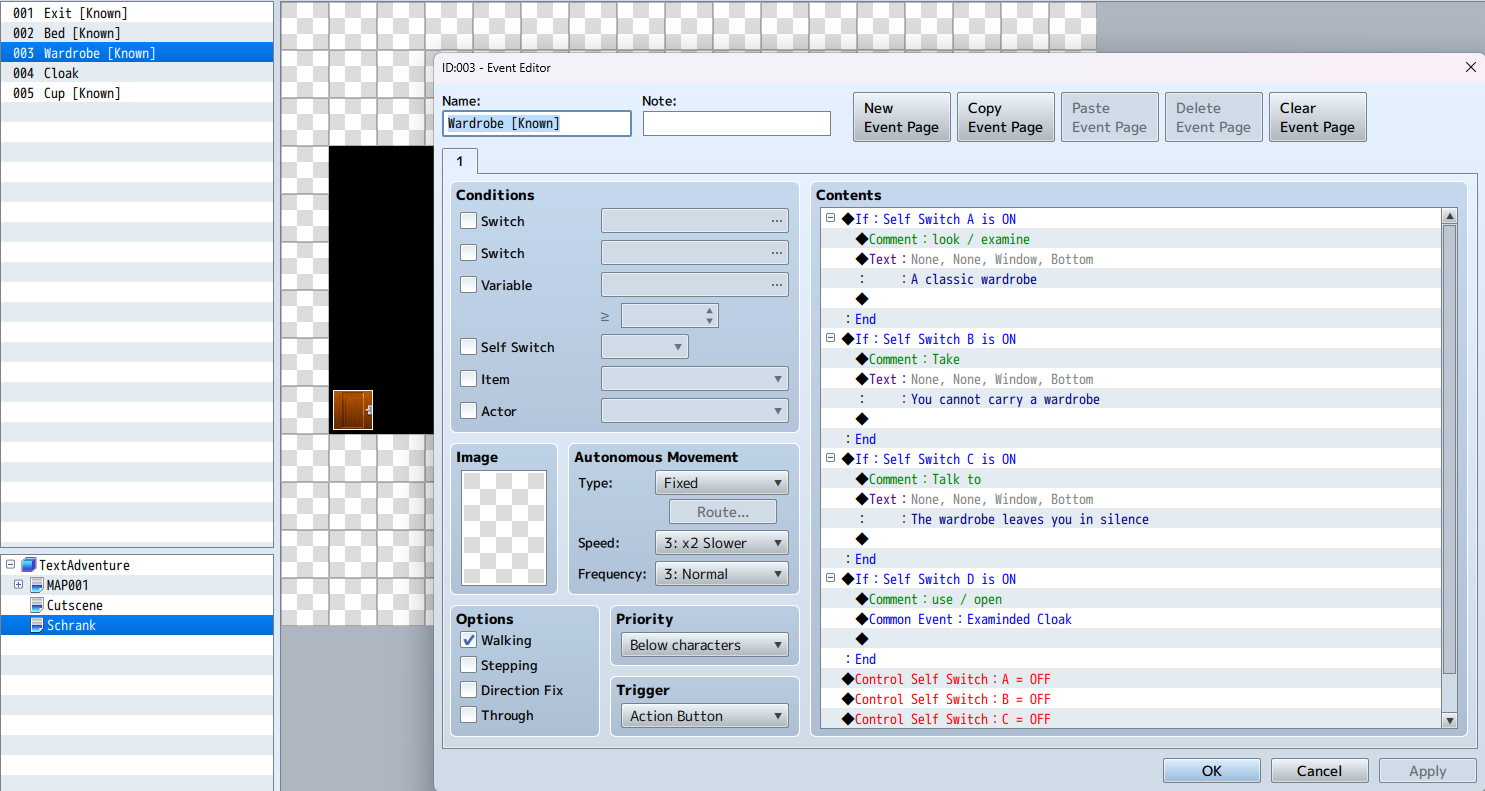This screenshot has width=1485, height=791.
Task: Enable the Through option checkbox
Action: pos(468,715)
